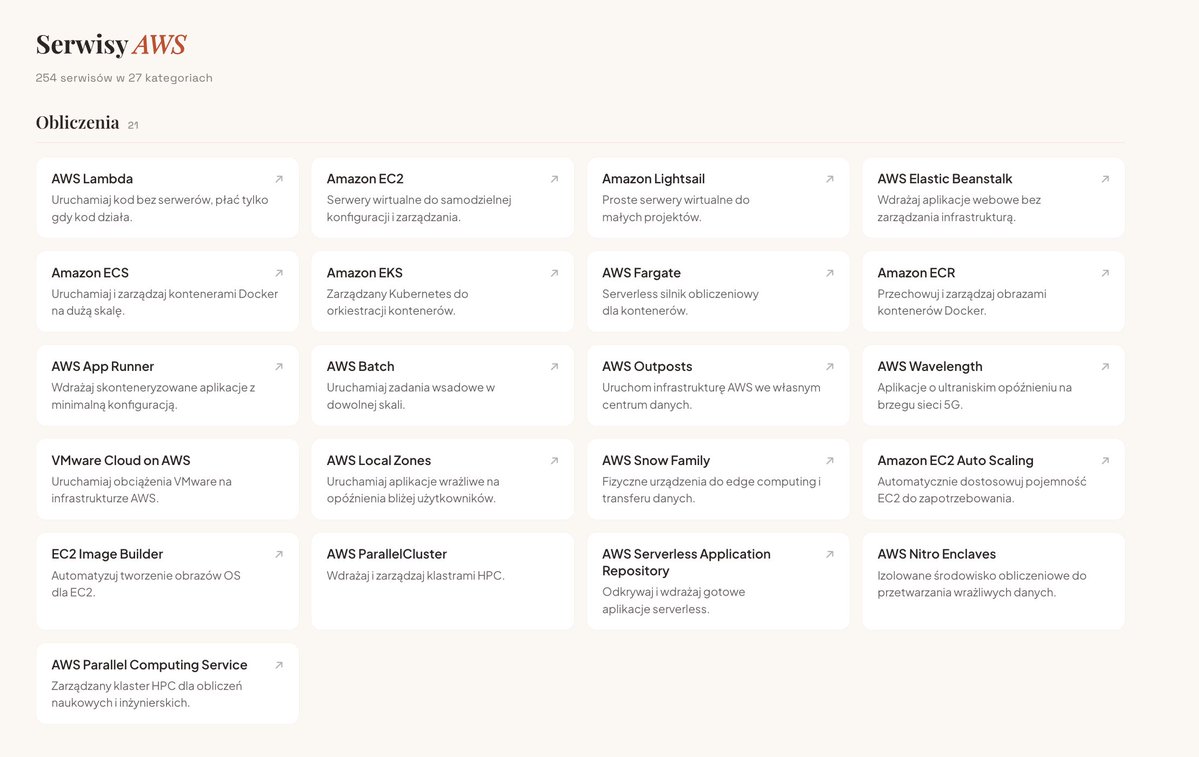The width and height of the screenshot is (1199, 757).
Task: Click the AWS App Runner title
Action: coord(102,367)
